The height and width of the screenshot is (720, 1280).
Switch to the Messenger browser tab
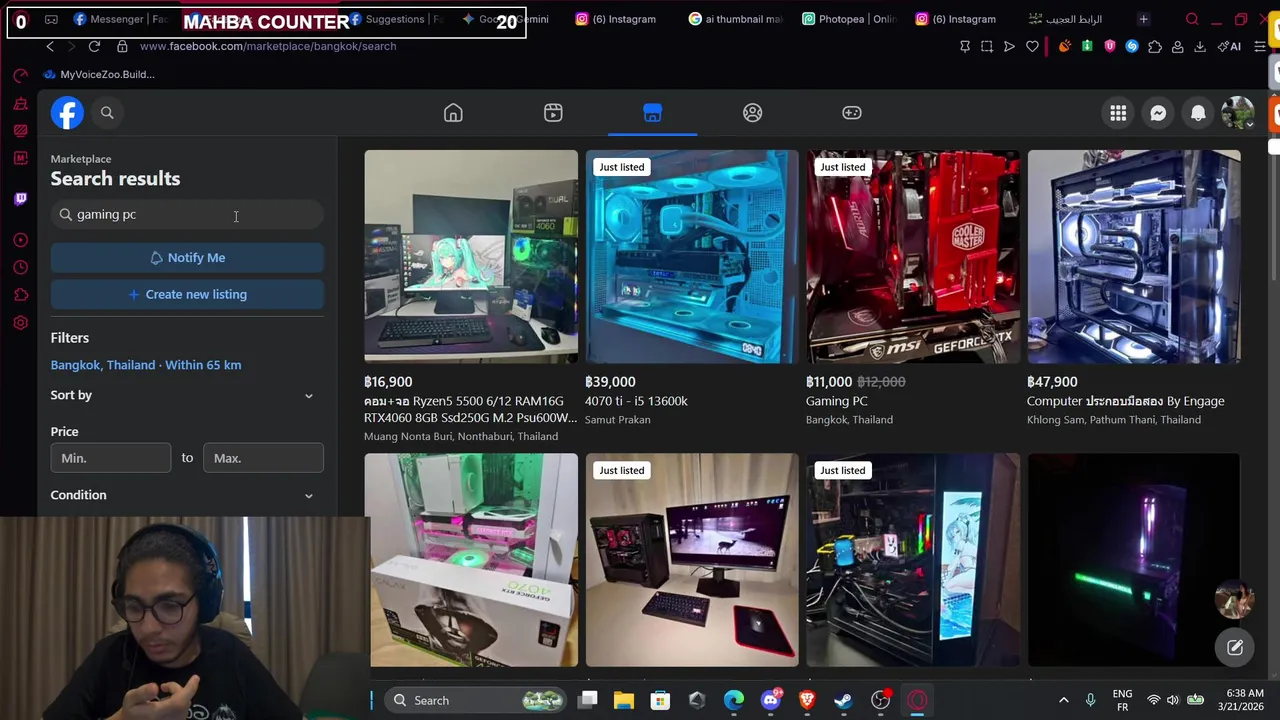120,19
